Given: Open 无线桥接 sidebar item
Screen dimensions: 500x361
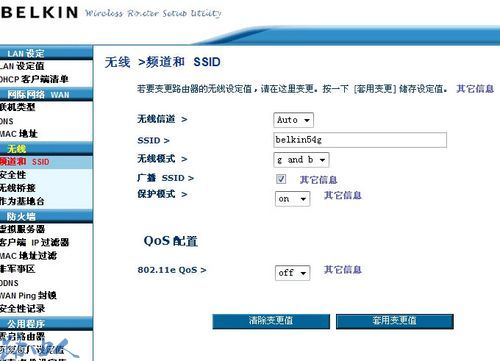Looking at the screenshot, I should click(18, 188).
